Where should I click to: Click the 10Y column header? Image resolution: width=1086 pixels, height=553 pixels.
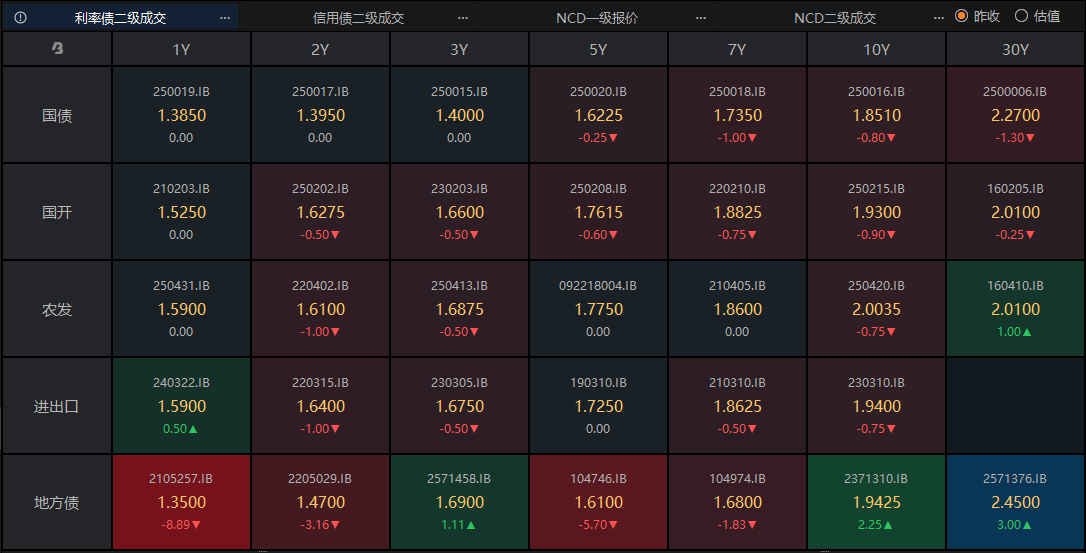[x=876, y=49]
